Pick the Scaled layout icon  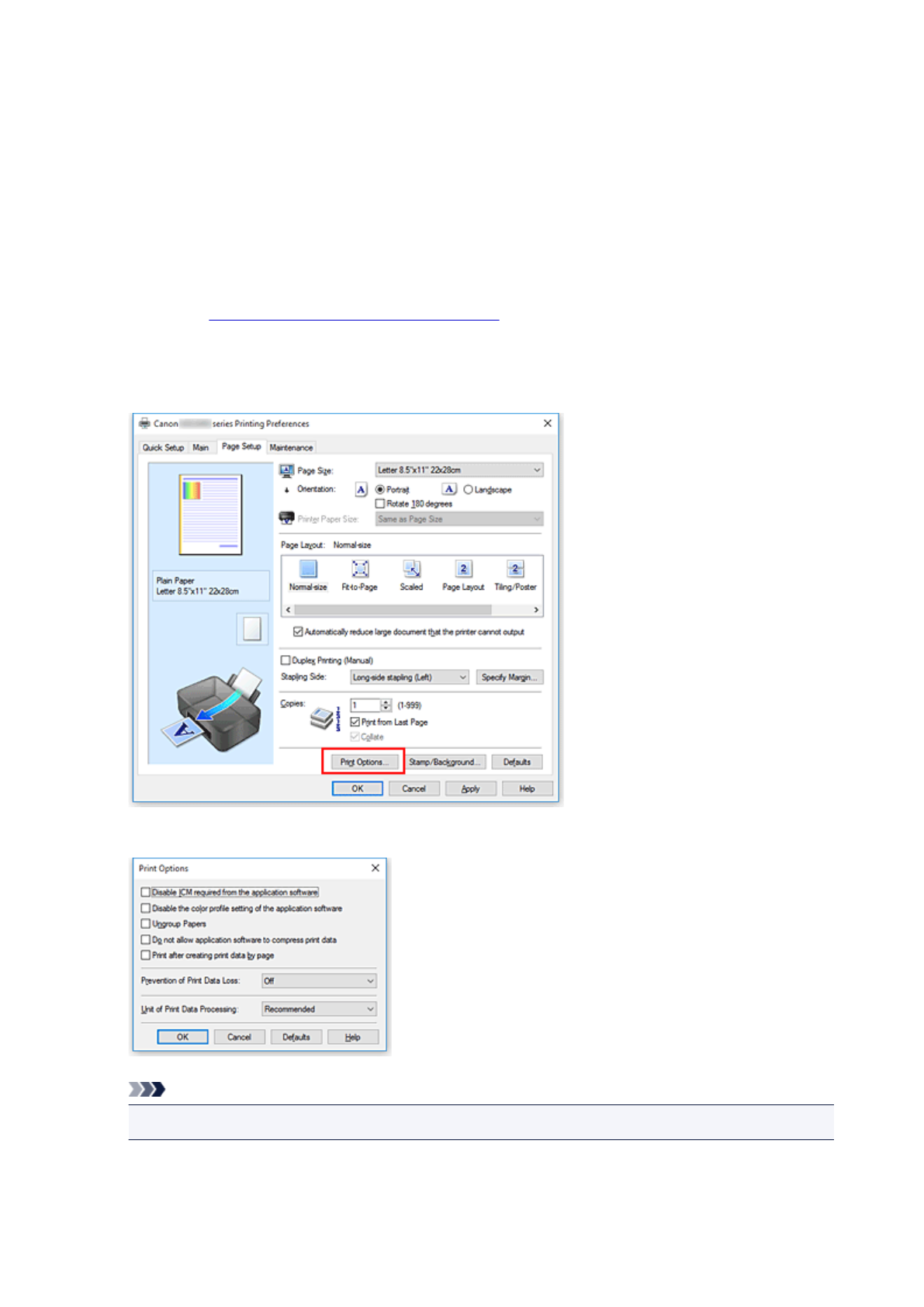point(411,570)
